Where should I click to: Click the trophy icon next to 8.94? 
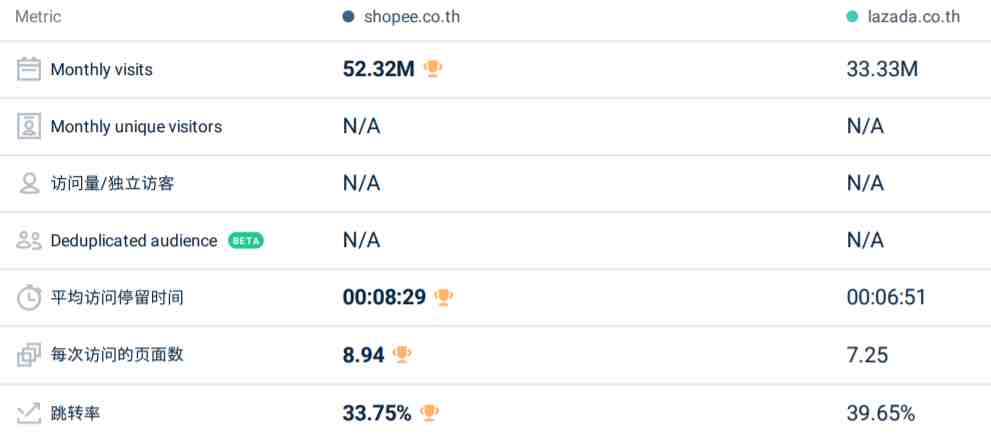(x=402, y=354)
